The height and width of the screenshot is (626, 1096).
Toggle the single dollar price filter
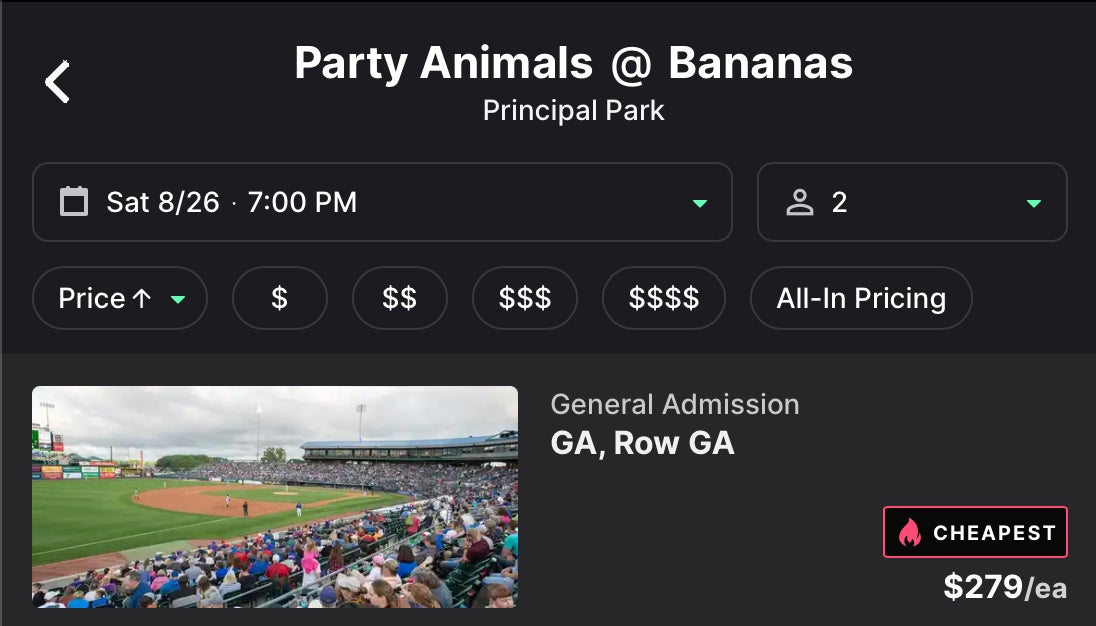[x=279, y=298]
